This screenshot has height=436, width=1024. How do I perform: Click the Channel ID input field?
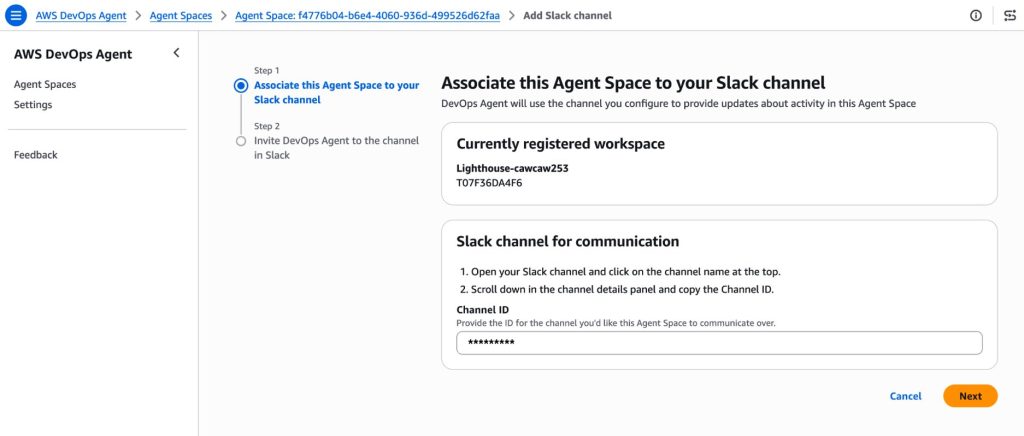tap(719, 343)
